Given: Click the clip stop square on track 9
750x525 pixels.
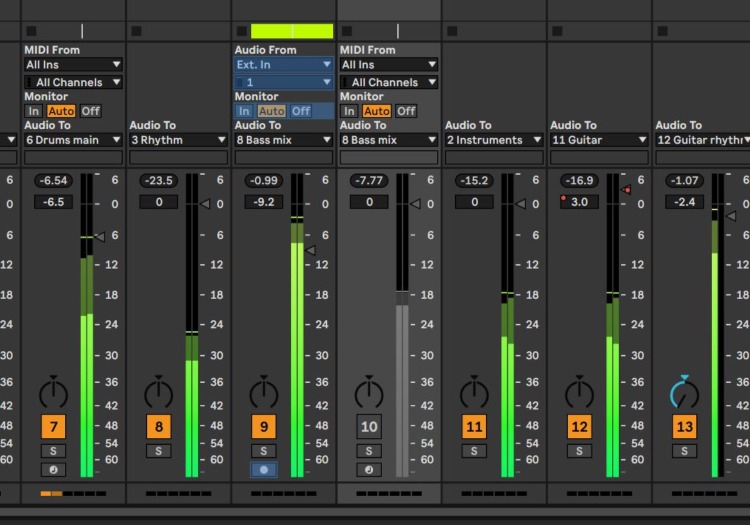Looking at the screenshot, I should (242, 31).
